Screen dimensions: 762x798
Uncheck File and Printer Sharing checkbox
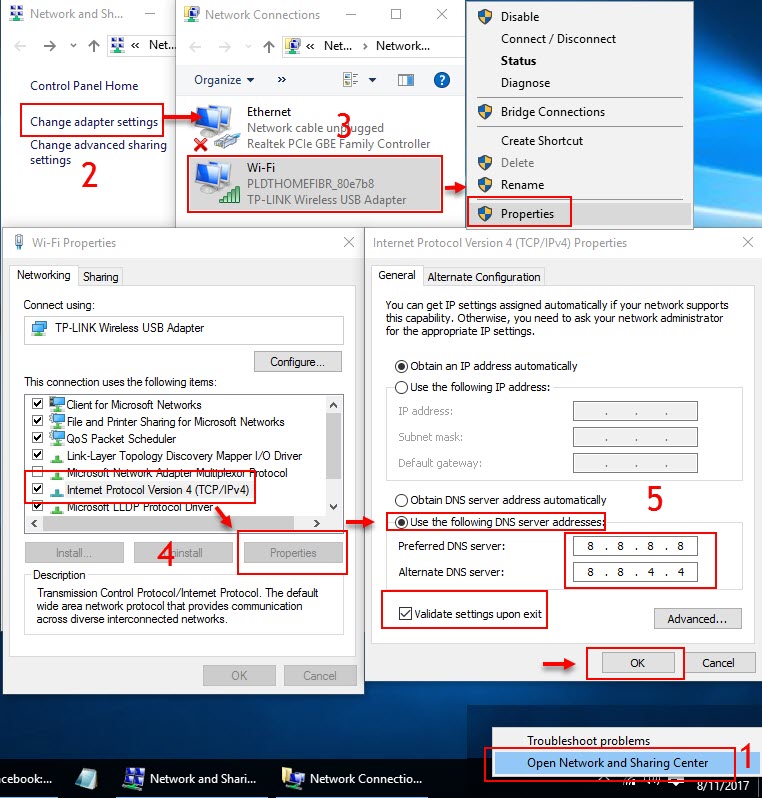pos(37,421)
